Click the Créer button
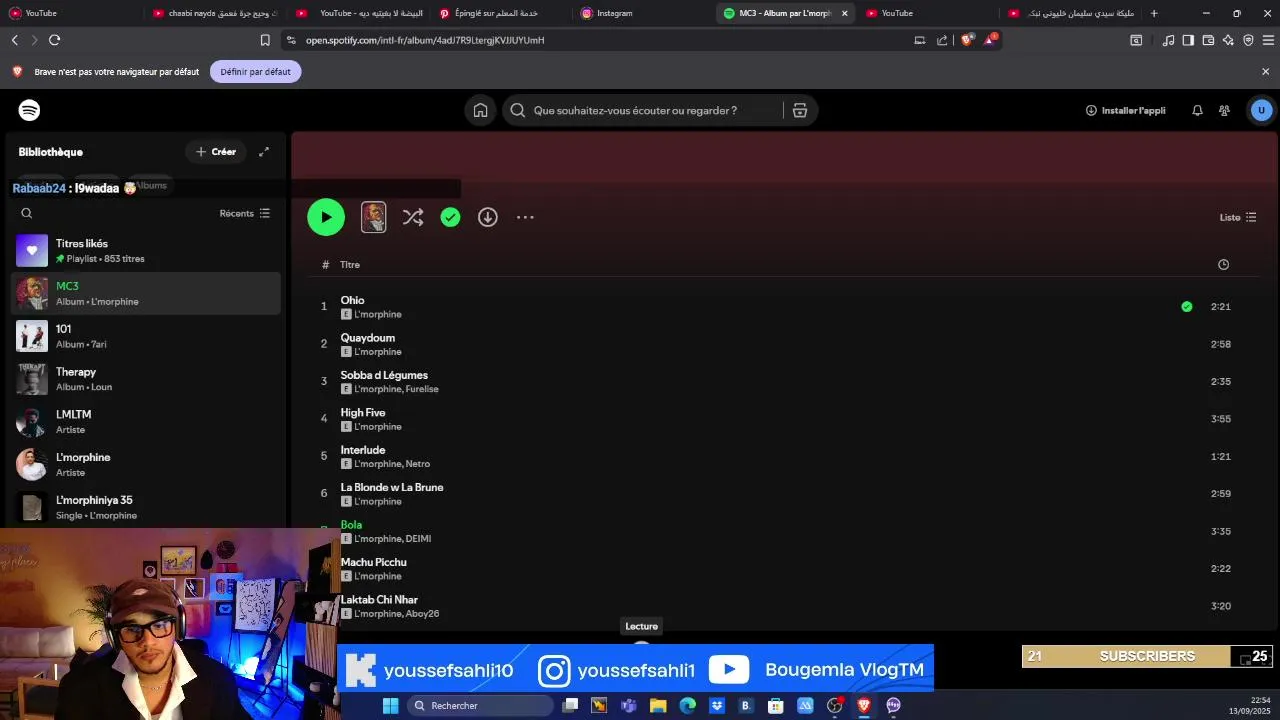 216,152
